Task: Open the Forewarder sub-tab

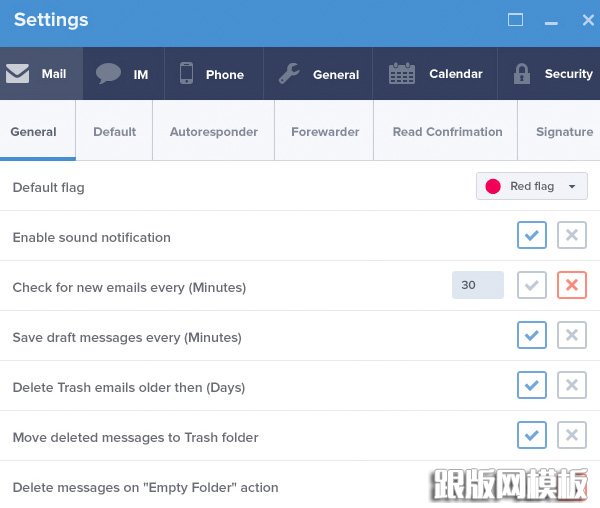Action: point(324,130)
